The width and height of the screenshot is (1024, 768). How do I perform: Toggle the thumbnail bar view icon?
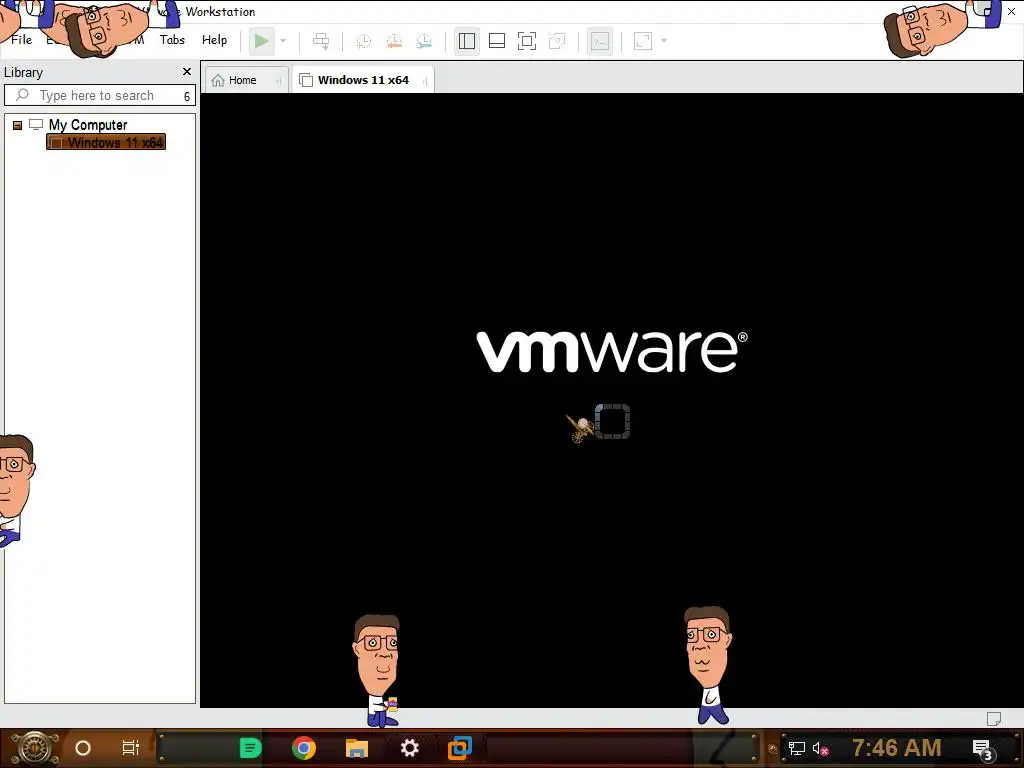[x=497, y=41]
